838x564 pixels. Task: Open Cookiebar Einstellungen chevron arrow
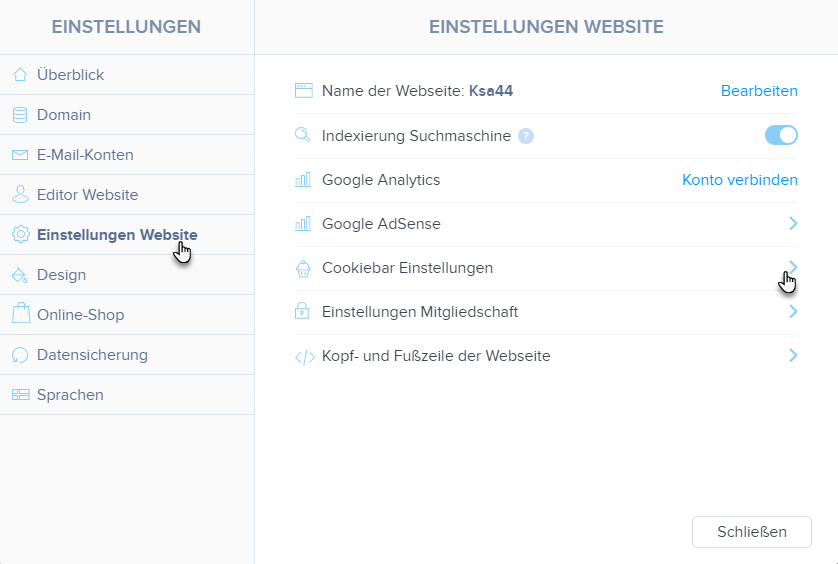(792, 267)
